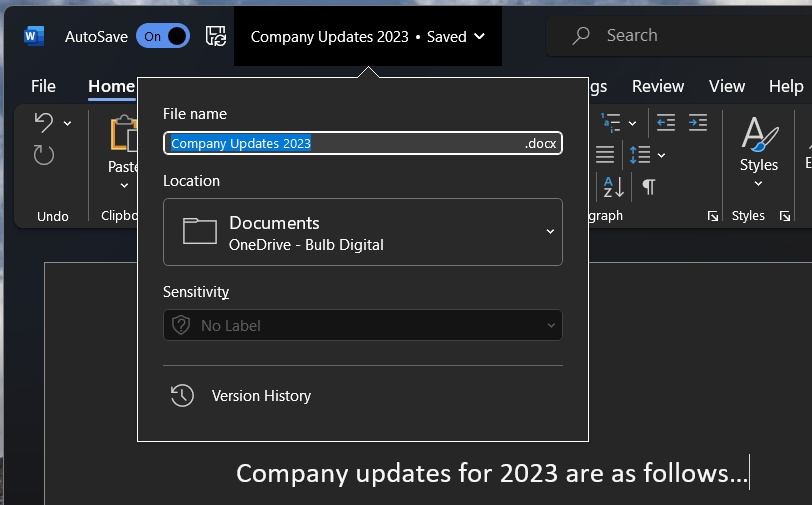Click the Search box
812x505 pixels.
tap(678, 36)
